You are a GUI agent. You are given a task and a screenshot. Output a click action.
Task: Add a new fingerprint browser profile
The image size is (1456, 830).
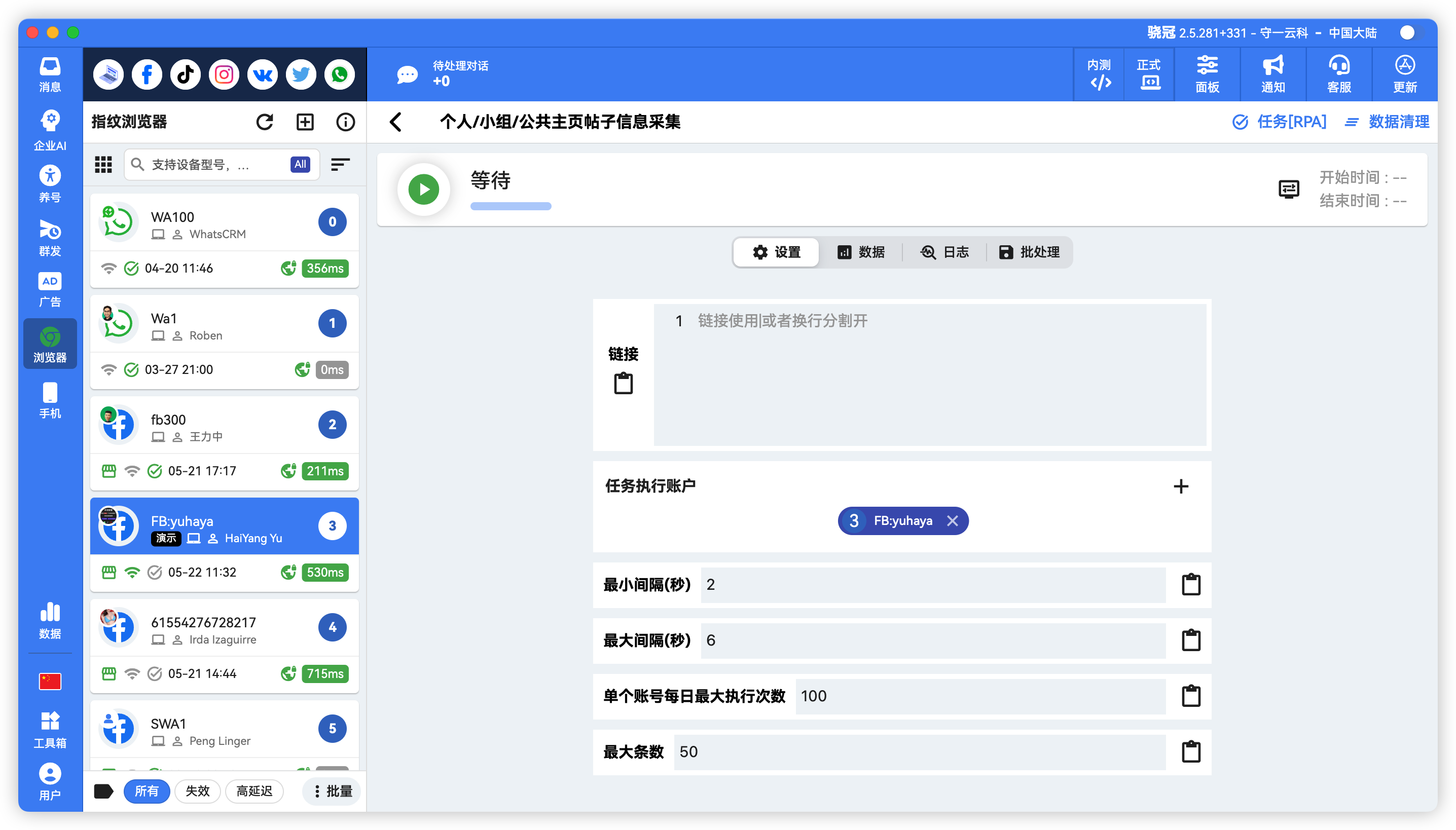pos(305,122)
